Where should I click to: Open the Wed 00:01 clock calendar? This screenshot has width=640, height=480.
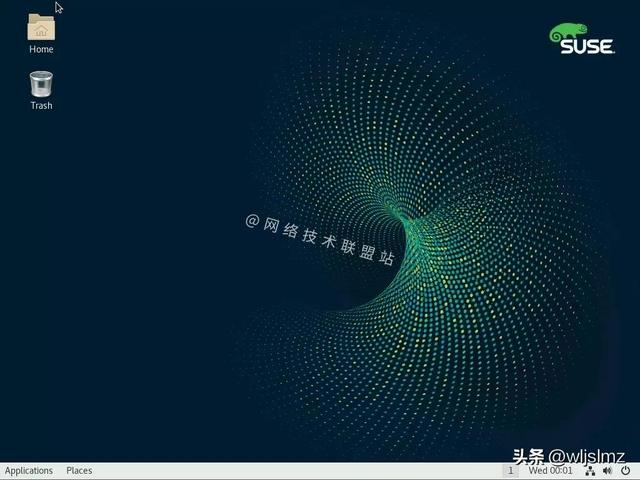551,471
